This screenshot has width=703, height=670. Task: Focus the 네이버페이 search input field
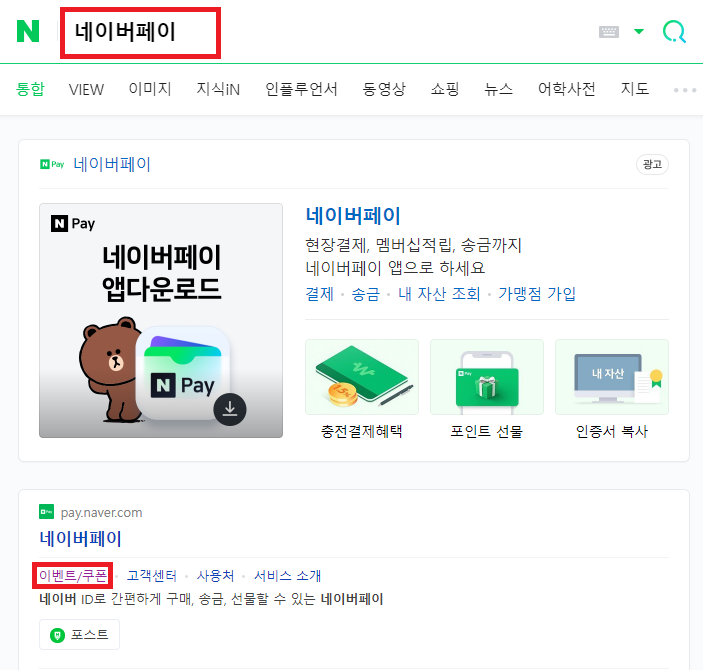[140, 33]
